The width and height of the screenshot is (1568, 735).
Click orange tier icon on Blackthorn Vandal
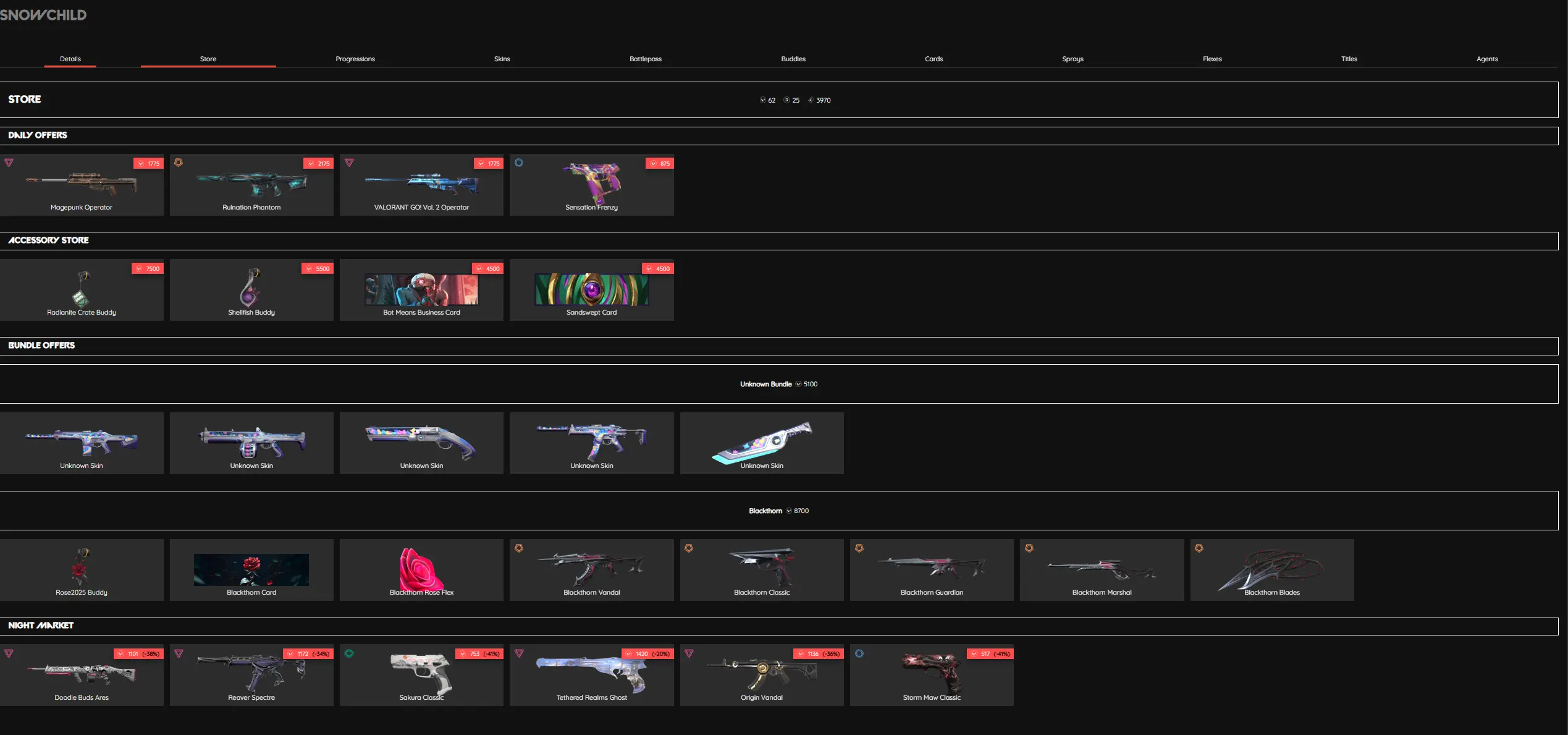519,548
